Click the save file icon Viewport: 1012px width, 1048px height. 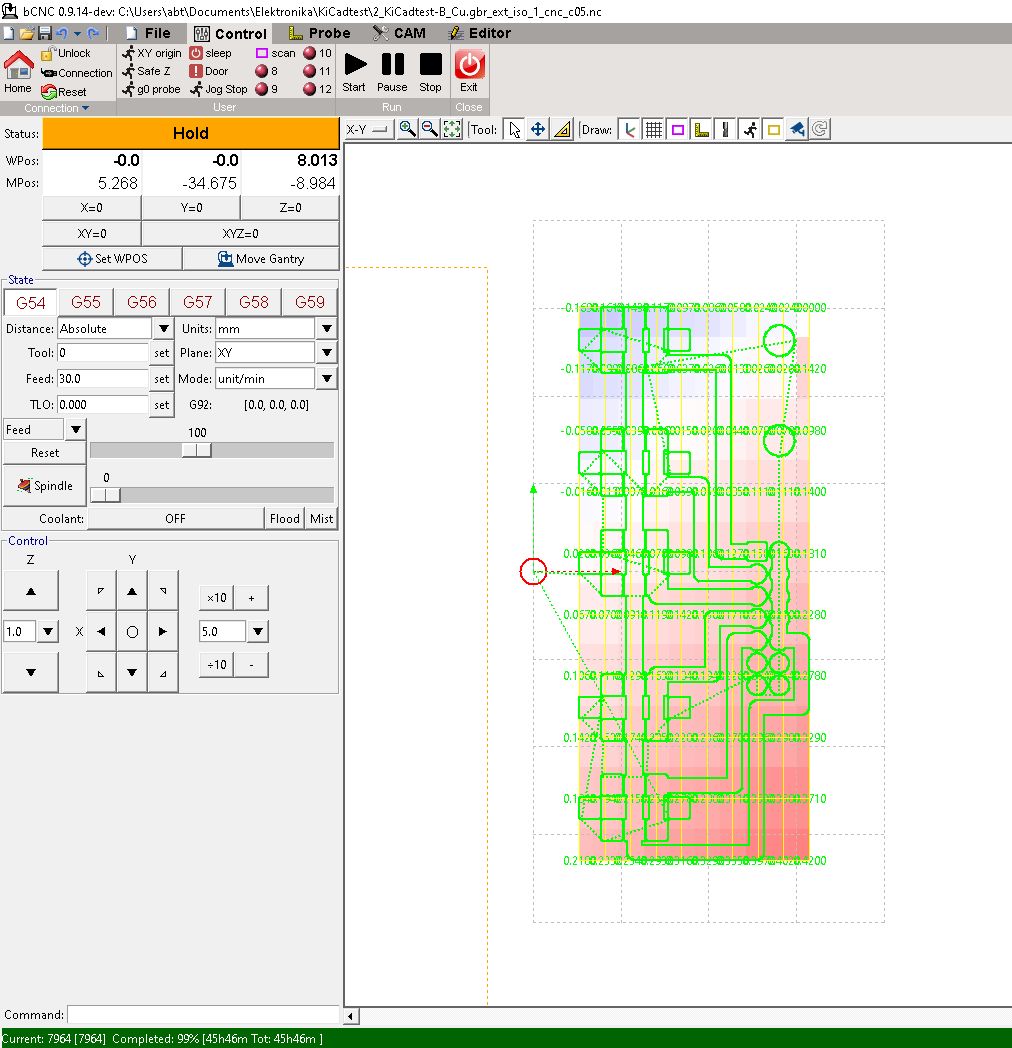(x=44, y=33)
